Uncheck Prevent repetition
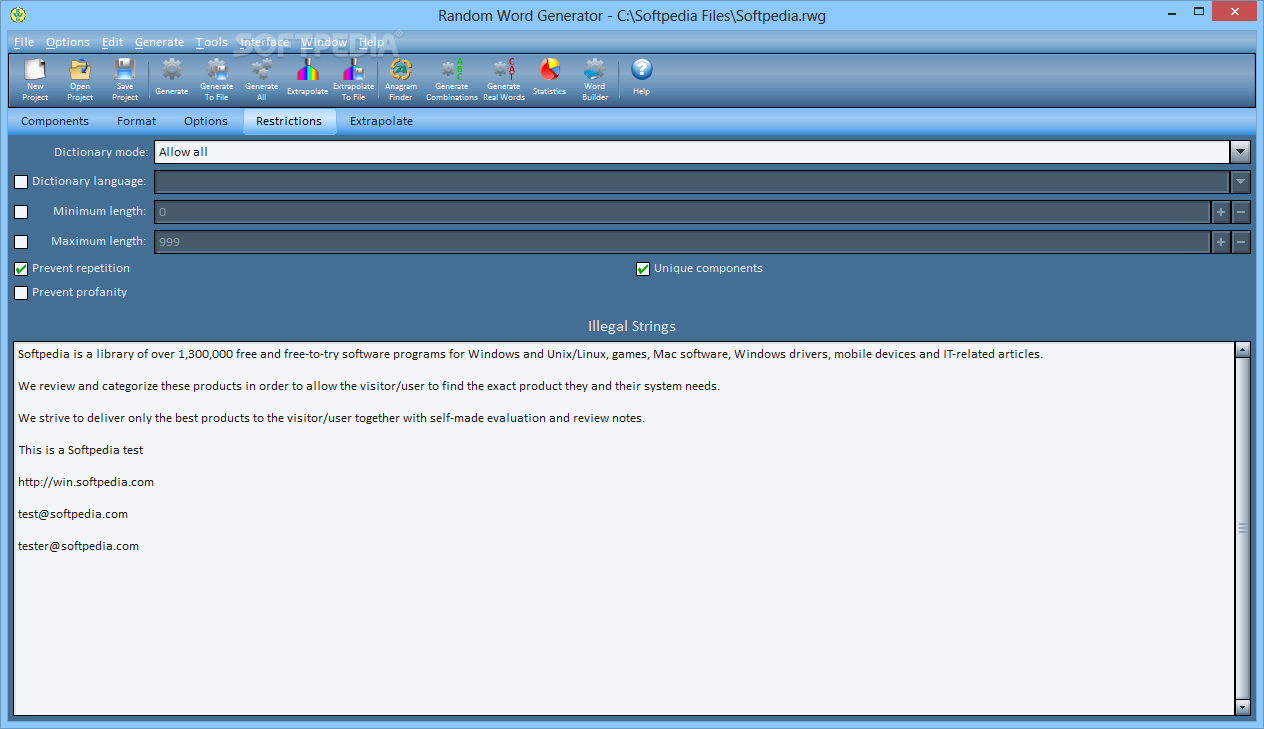 [x=21, y=269]
